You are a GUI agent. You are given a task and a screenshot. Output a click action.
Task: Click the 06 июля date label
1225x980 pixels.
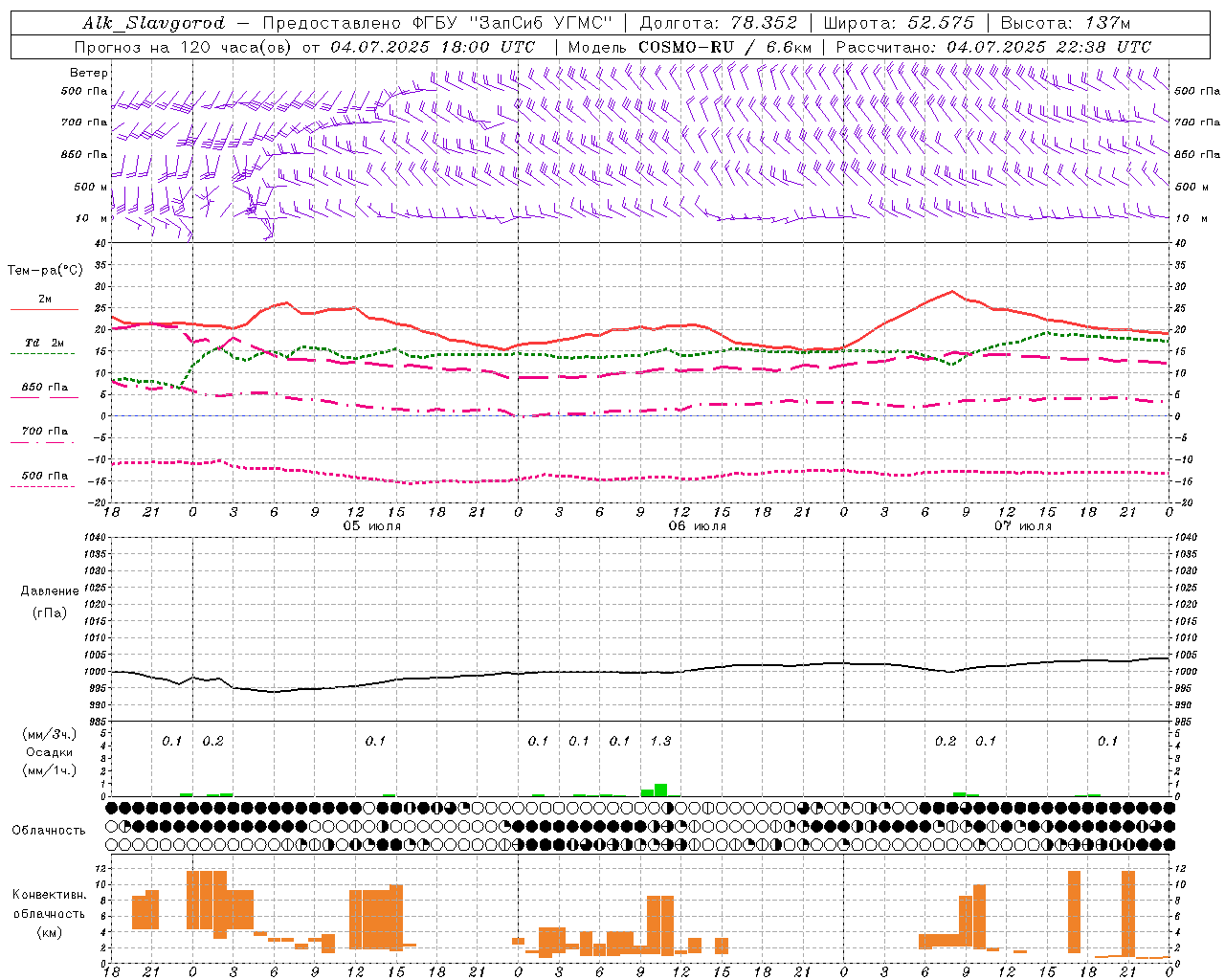coord(697,526)
